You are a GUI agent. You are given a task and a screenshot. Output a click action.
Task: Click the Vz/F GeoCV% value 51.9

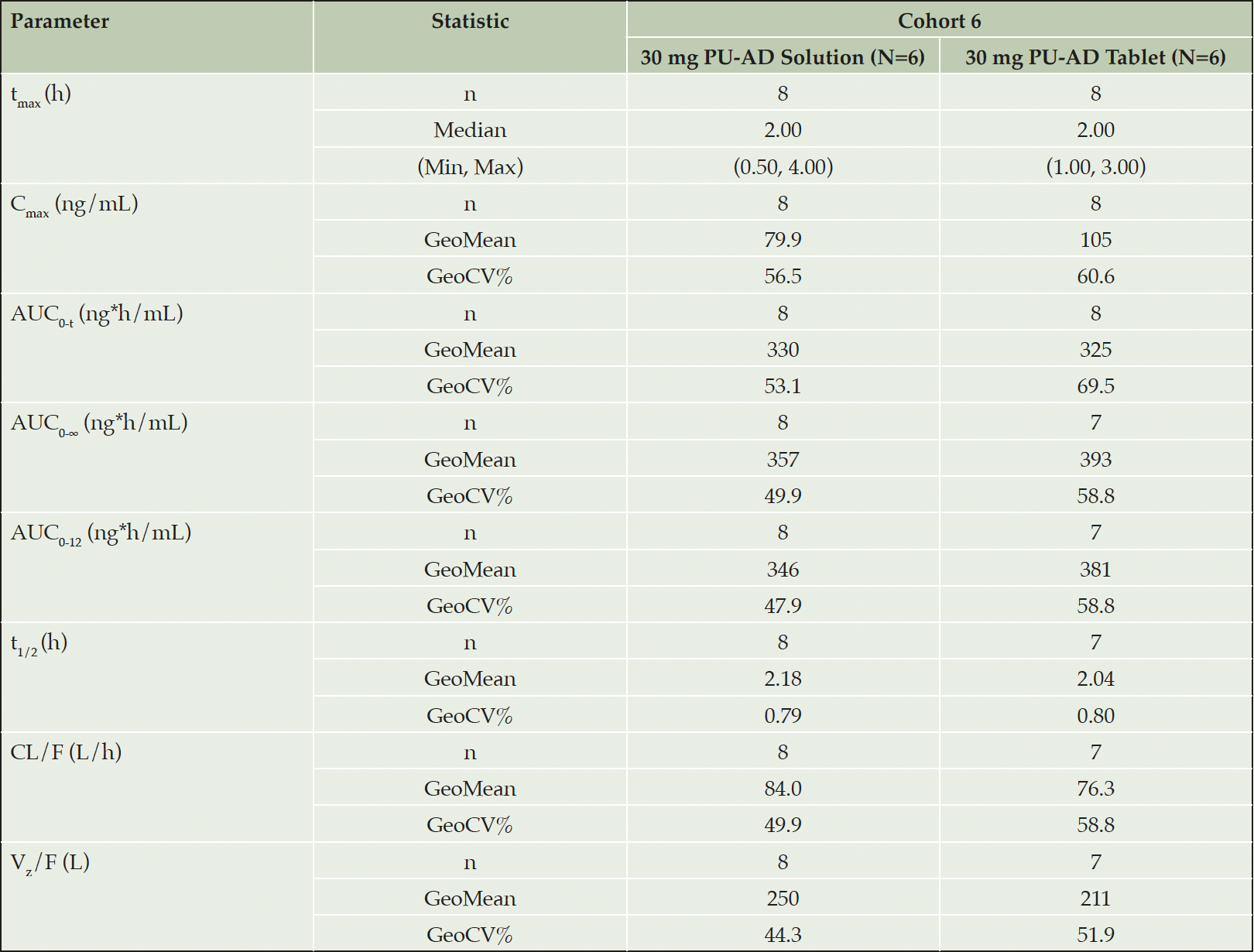tap(1095, 935)
